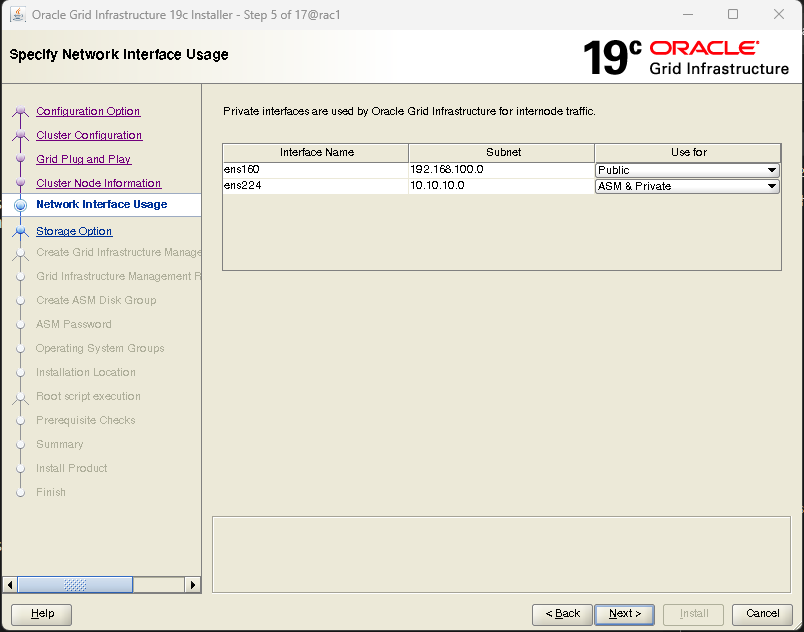Click the Cancel button
The width and height of the screenshot is (804, 632).
(x=762, y=614)
